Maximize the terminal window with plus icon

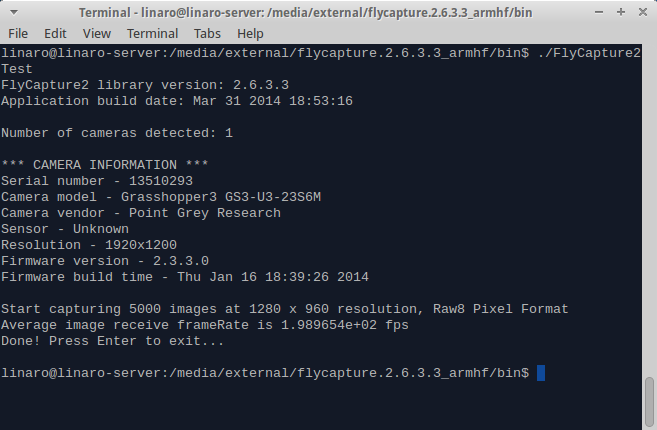click(x=621, y=12)
